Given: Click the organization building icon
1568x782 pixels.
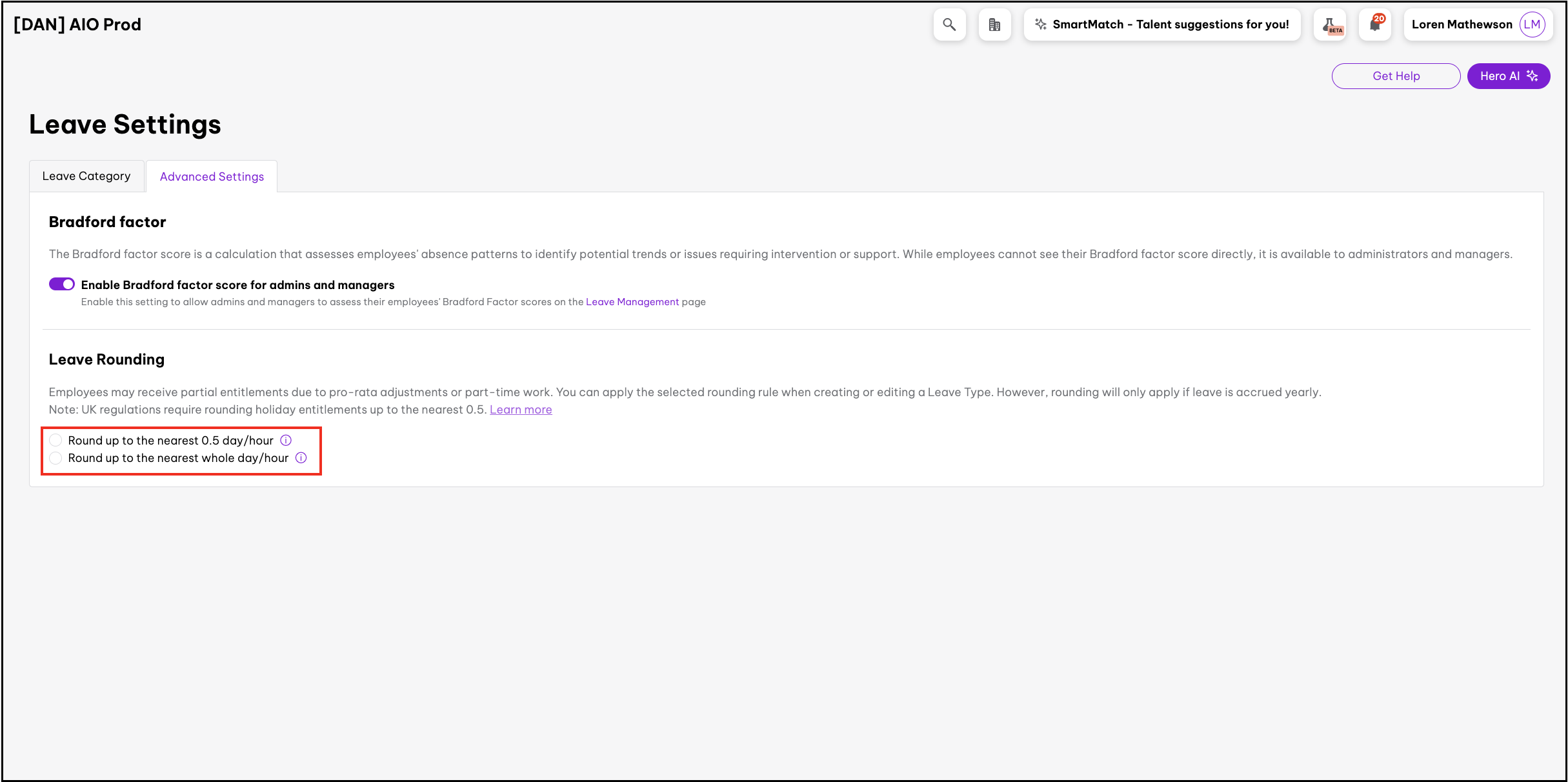Looking at the screenshot, I should tap(994, 25).
